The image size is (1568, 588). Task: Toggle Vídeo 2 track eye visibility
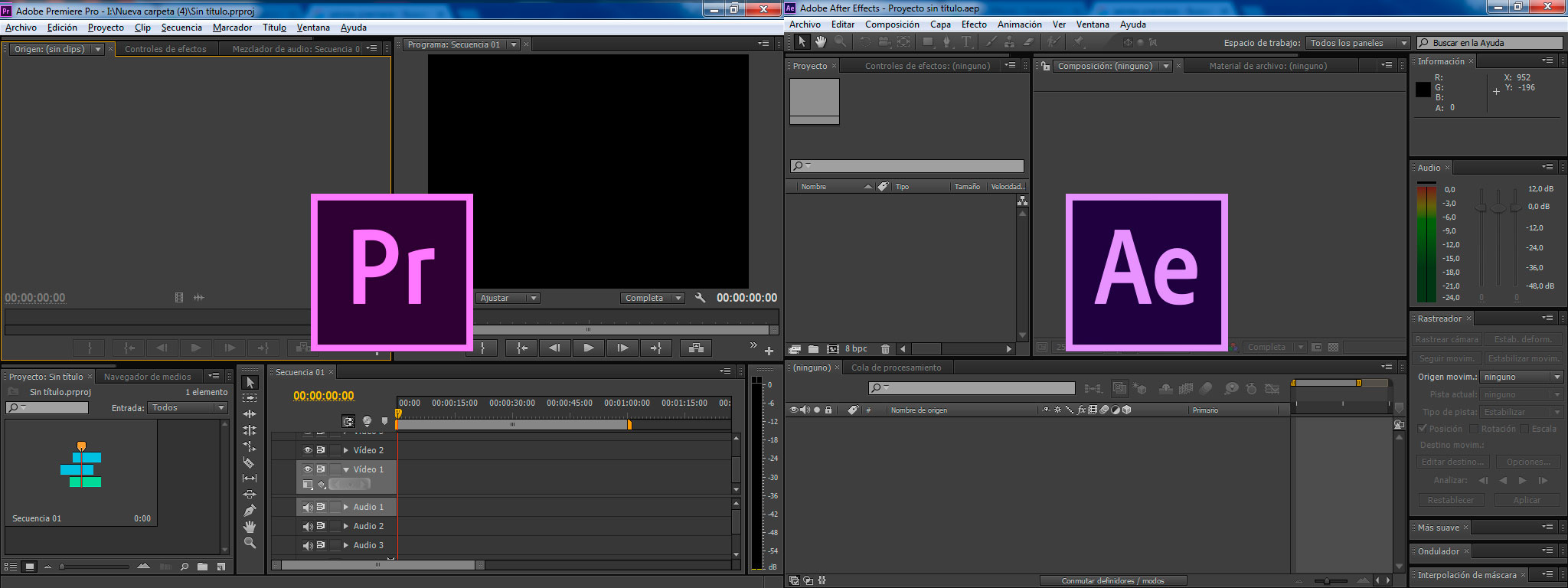[x=308, y=450]
